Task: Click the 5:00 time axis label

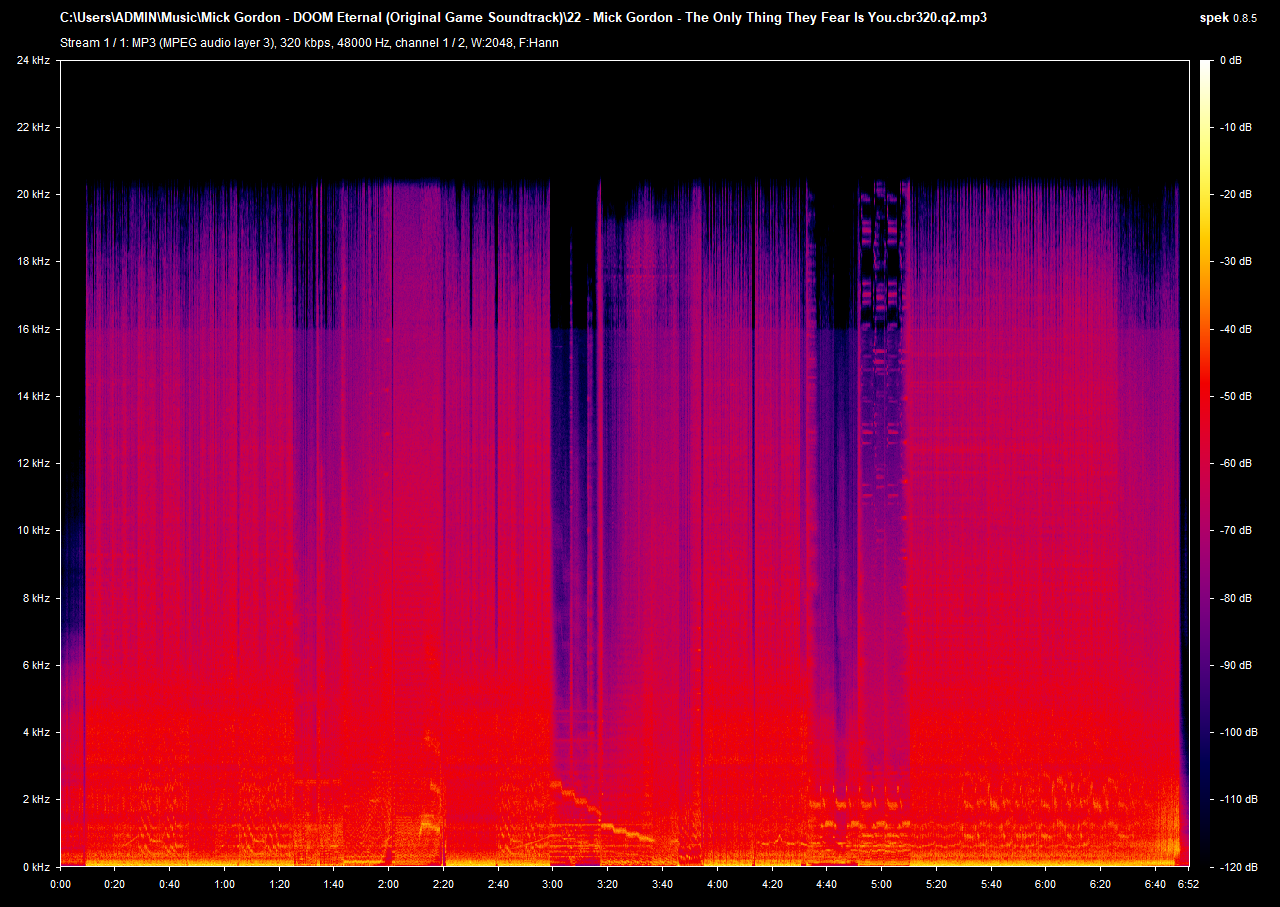Action: 881,885
